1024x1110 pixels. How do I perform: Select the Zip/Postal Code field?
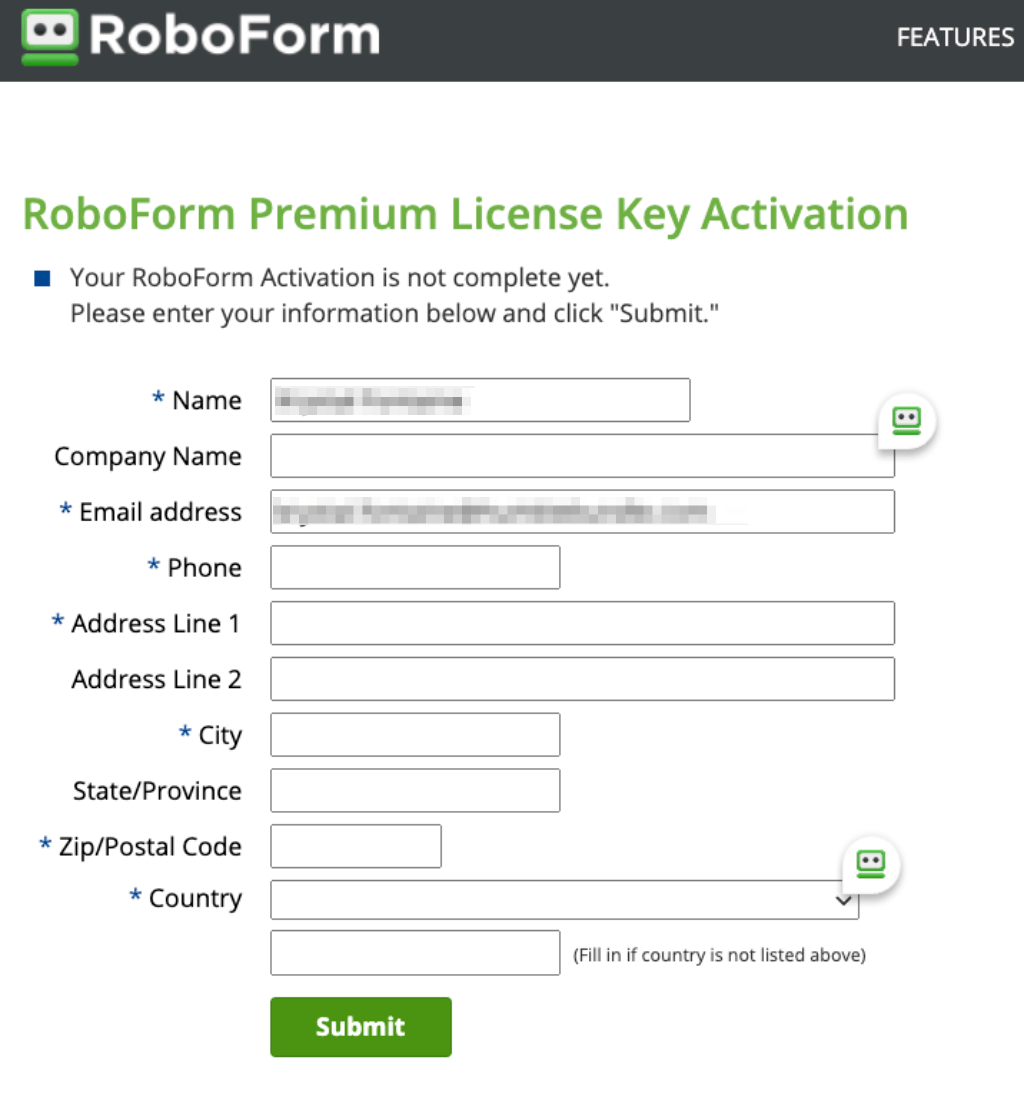(x=355, y=845)
